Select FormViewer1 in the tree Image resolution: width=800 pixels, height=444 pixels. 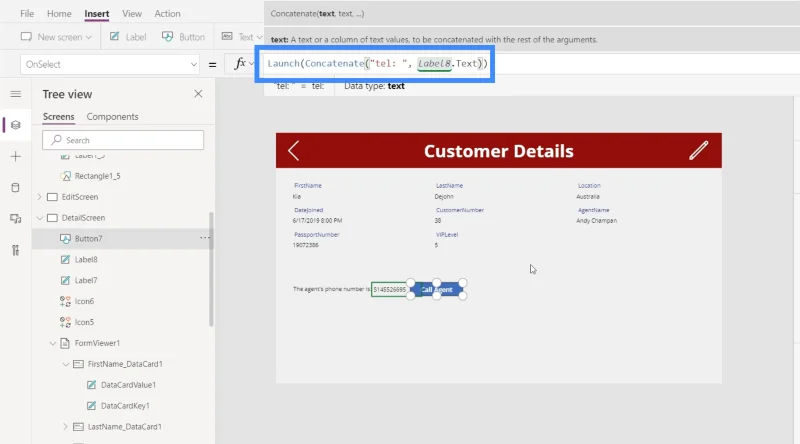click(97, 343)
